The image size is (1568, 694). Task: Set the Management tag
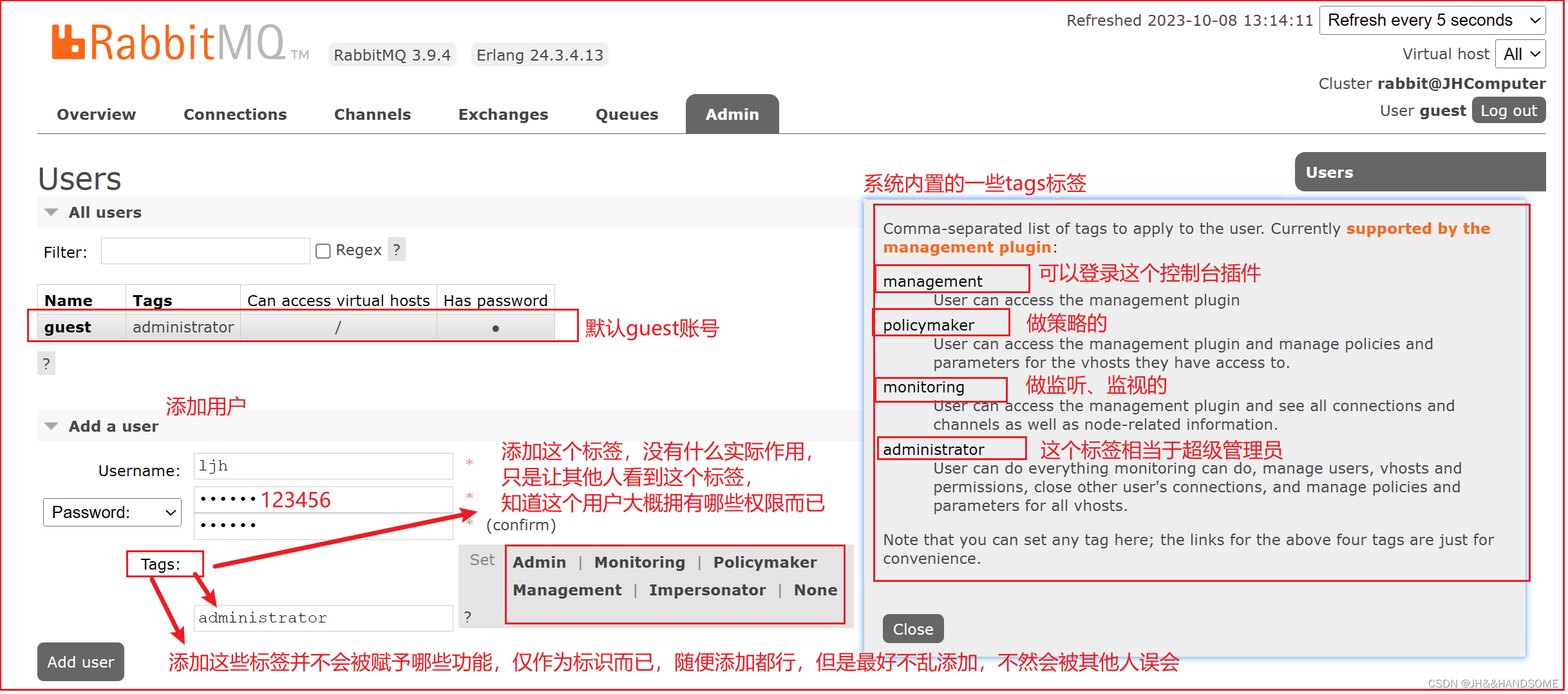567,590
